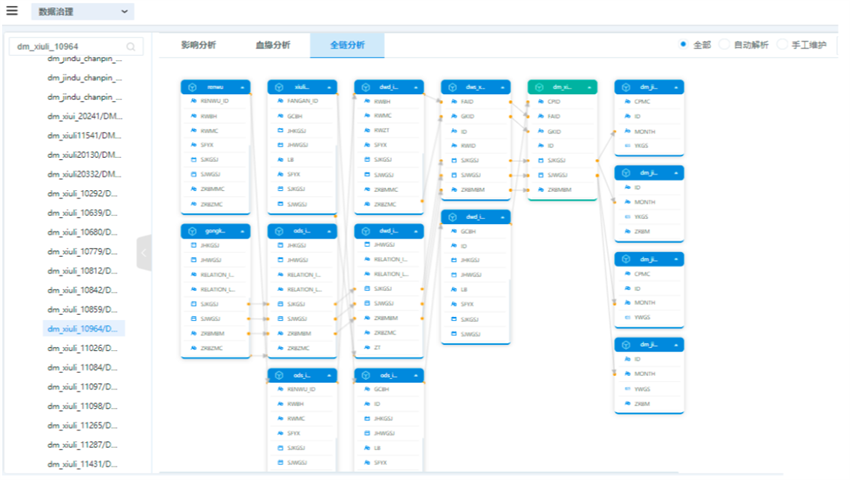Click the field icon beside RENWU_ID in renwu
The width and height of the screenshot is (850, 480).
click(x=192, y=102)
